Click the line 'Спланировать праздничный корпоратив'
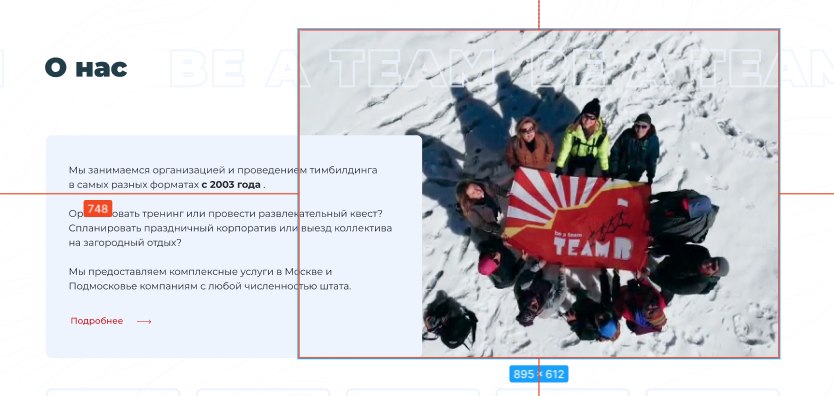The width and height of the screenshot is (834, 396). point(230,228)
